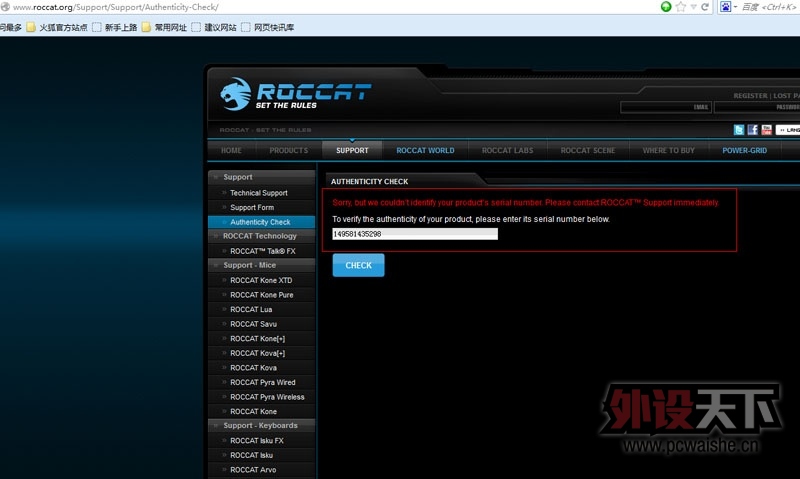Image resolution: width=800 pixels, height=479 pixels.
Task: Collapse the Support sidebar section header
Action: [262, 177]
